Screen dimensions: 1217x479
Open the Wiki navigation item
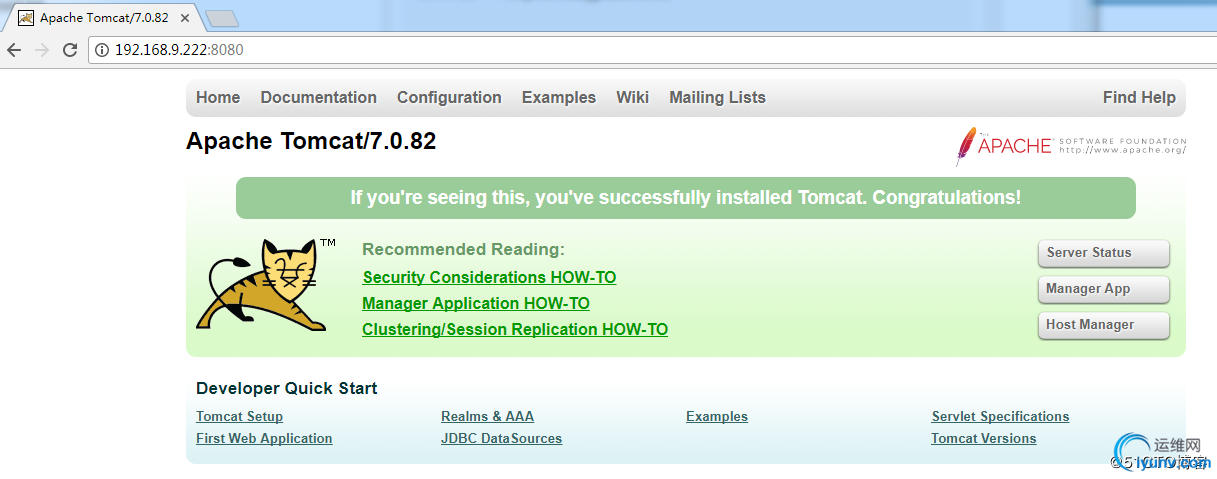tap(632, 97)
